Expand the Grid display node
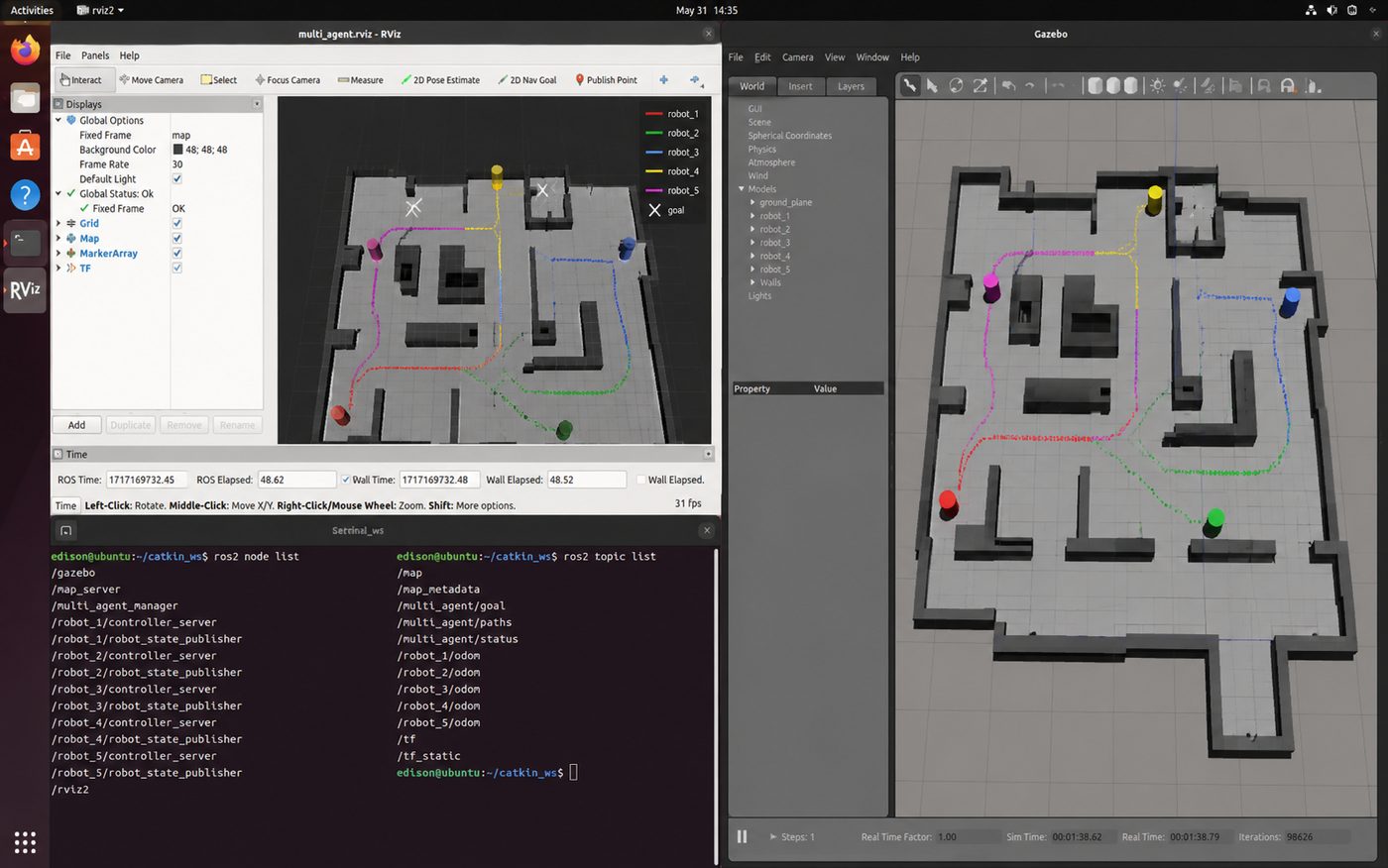The width and height of the screenshot is (1388, 868). pos(58,224)
